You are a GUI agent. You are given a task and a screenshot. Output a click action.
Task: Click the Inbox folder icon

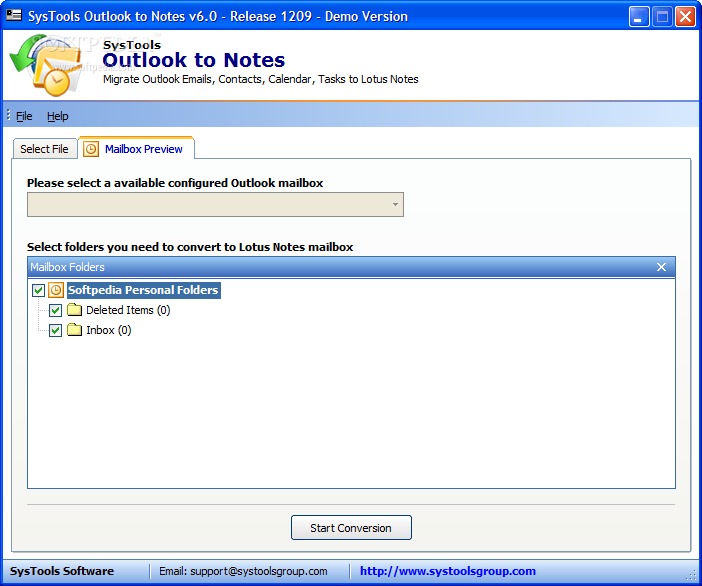(74, 330)
